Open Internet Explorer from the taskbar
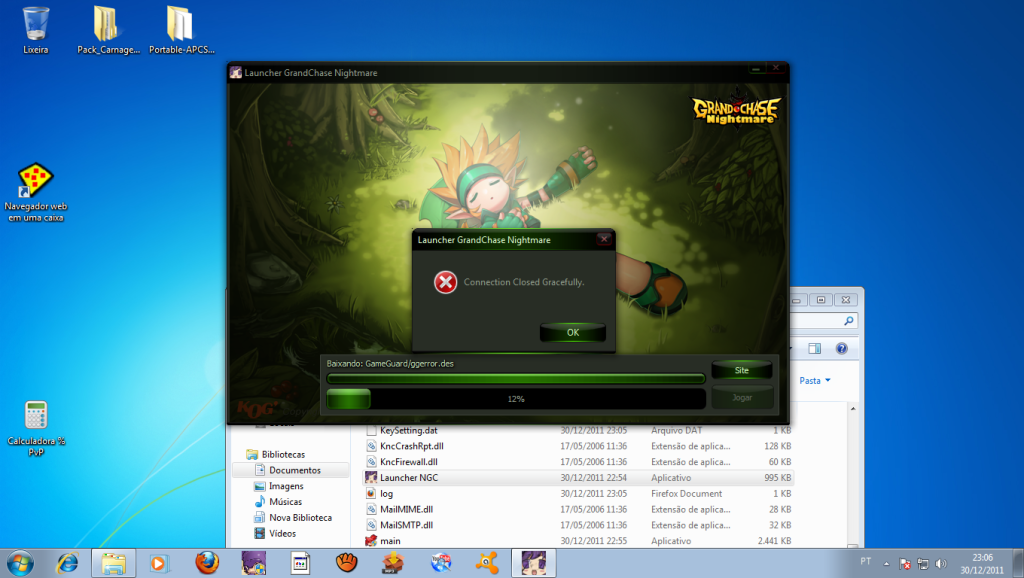Image resolution: width=1024 pixels, height=578 pixels. click(67, 562)
